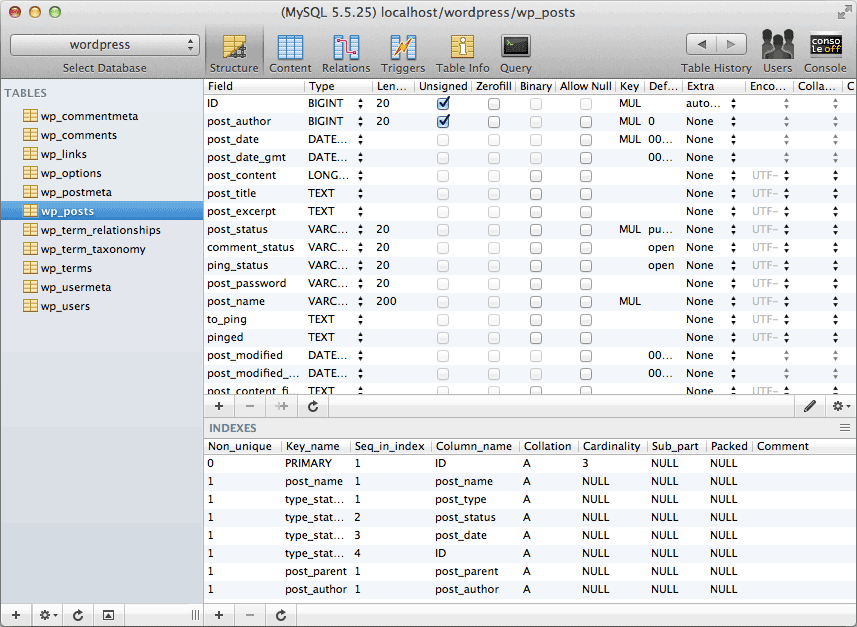Go back in table history
The image size is (857, 627).
click(x=701, y=44)
